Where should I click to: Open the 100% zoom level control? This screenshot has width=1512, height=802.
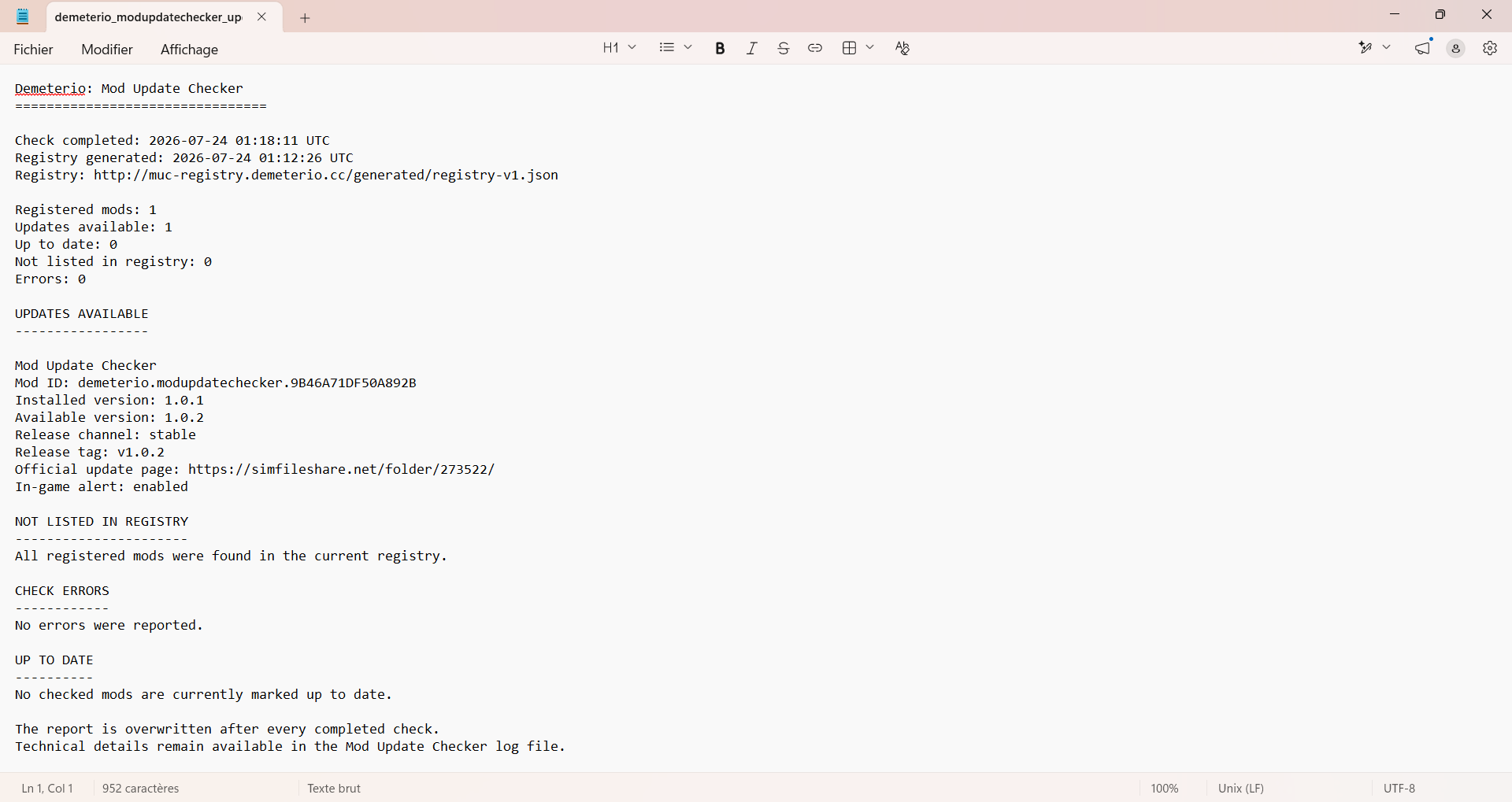point(1165,789)
